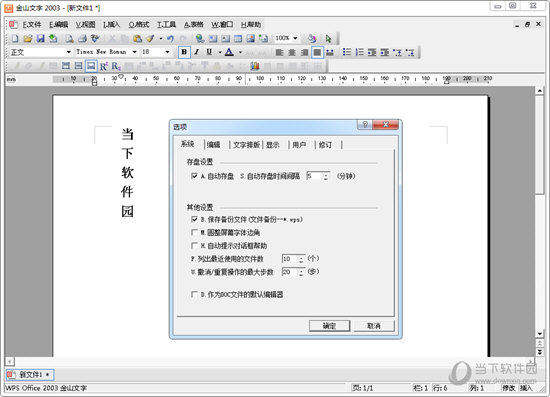Open the Times New Roman font dropdown
Viewport: 550px width, 397px height.
point(134,52)
